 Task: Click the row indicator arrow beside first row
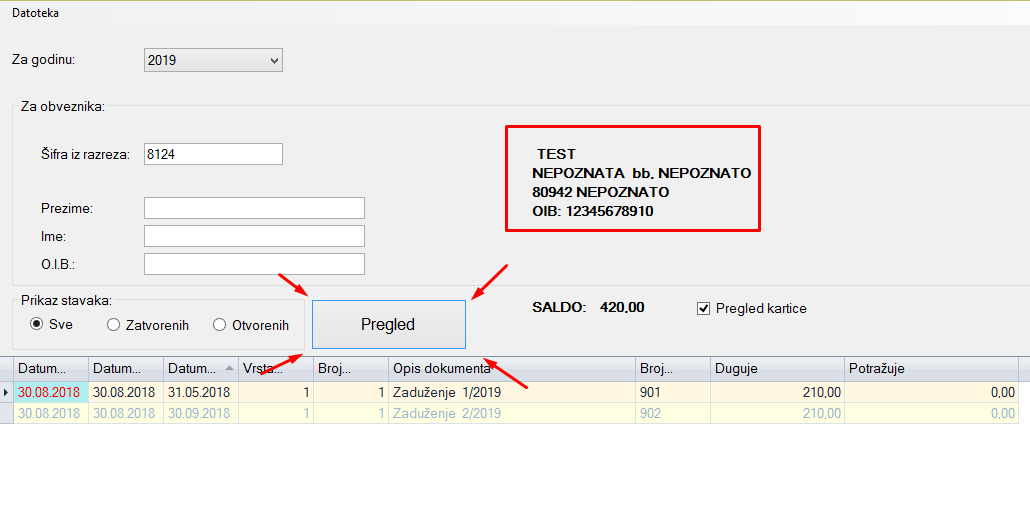7,393
